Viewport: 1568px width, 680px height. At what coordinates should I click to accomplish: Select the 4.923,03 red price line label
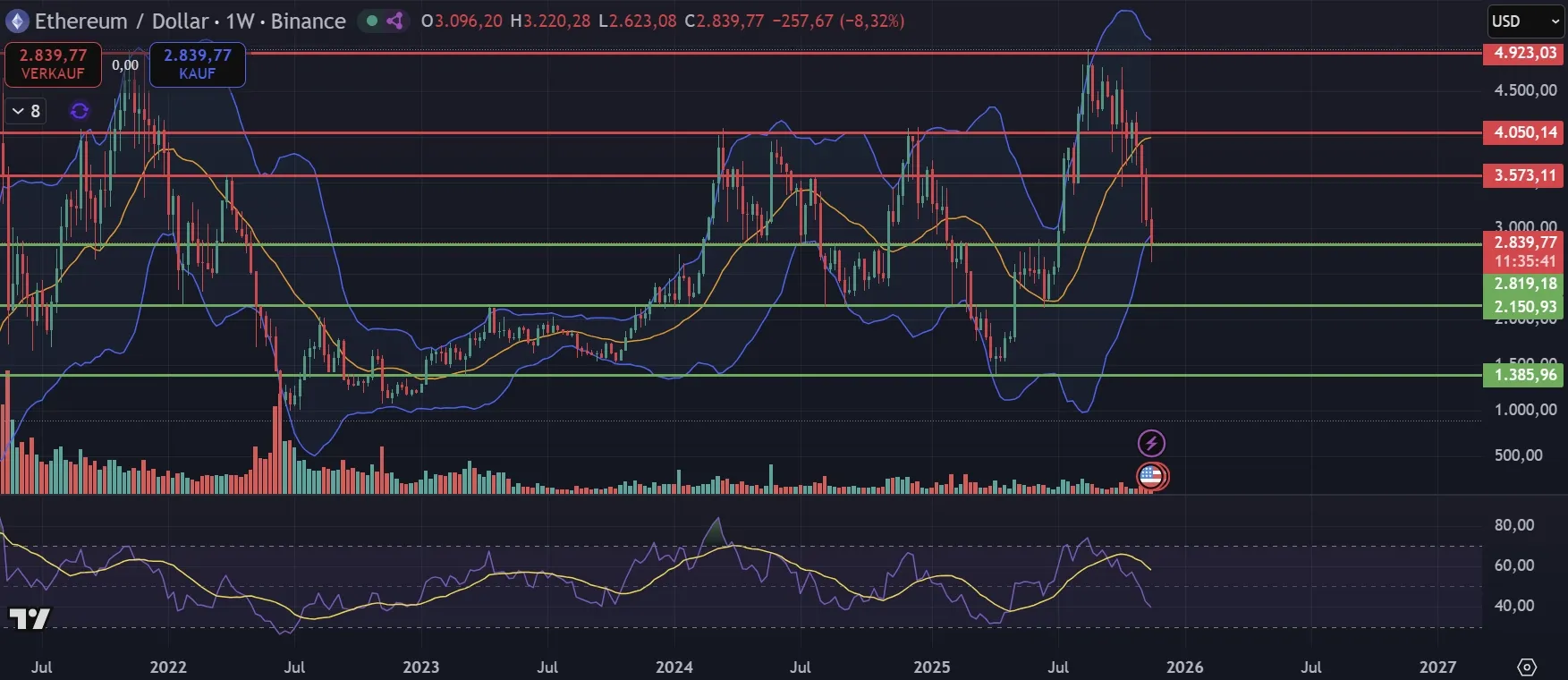coord(1524,53)
